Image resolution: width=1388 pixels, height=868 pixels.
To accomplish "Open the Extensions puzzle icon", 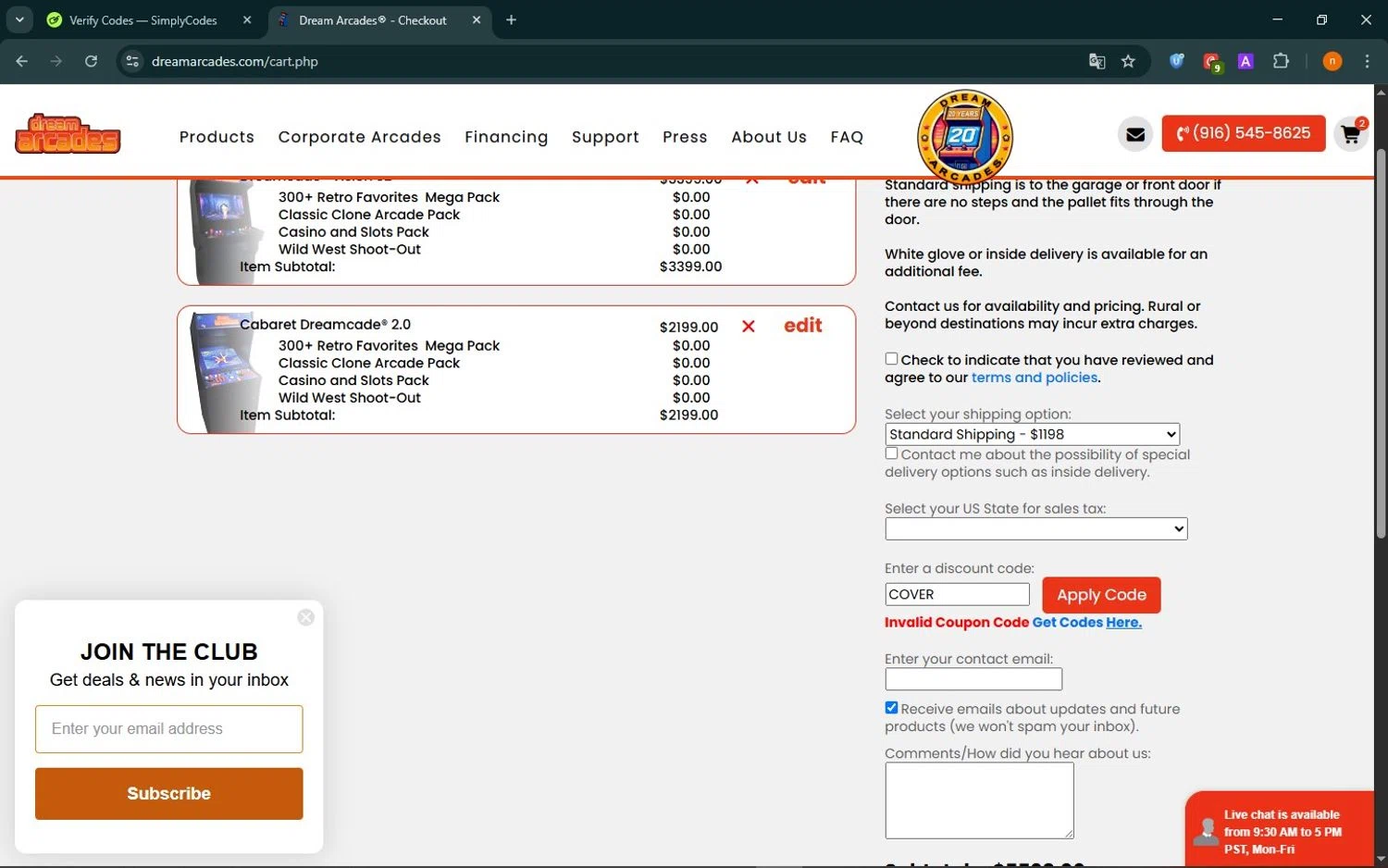I will click(1281, 61).
